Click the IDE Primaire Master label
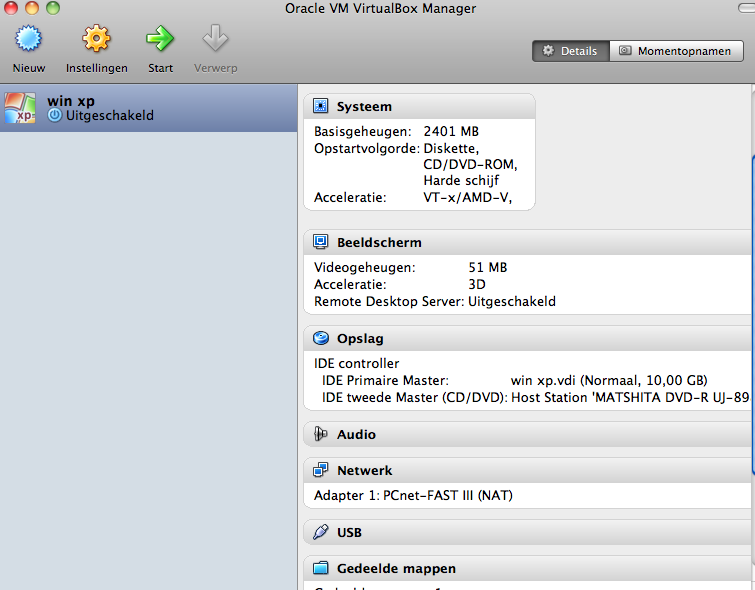This screenshot has width=755, height=590. tap(385, 380)
